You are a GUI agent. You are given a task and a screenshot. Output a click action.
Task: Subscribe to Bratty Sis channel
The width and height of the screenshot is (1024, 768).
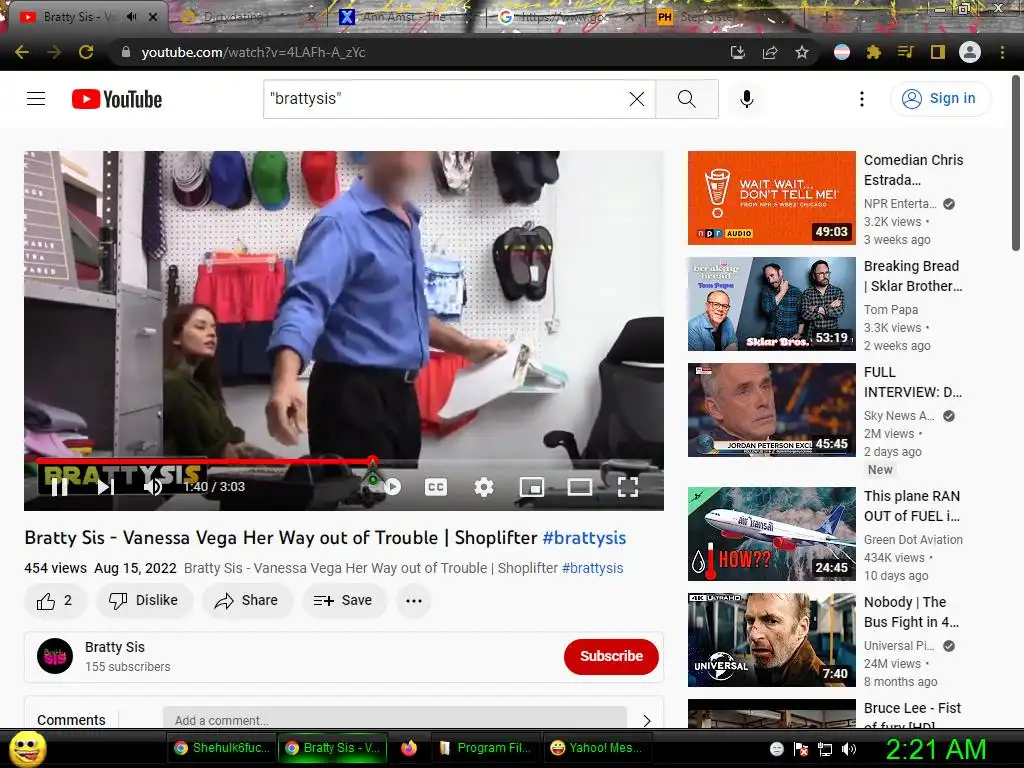pyautogui.click(x=611, y=656)
